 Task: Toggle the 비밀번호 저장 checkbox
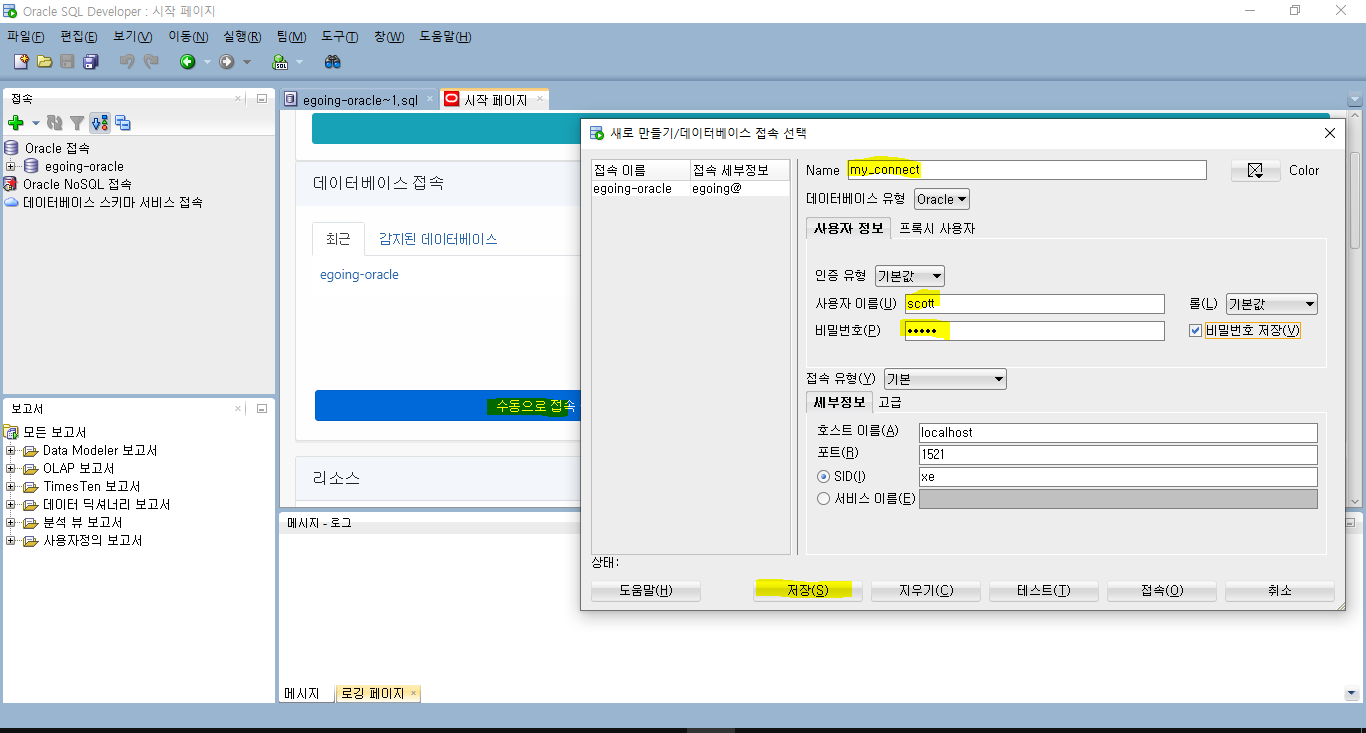(x=1195, y=331)
